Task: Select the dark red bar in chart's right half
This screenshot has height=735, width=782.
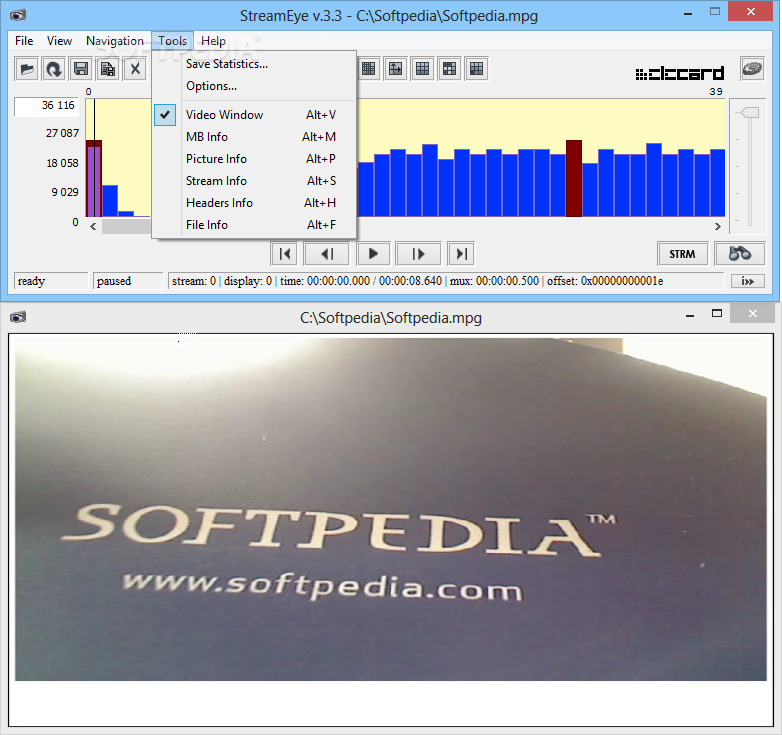Action: coord(574,178)
